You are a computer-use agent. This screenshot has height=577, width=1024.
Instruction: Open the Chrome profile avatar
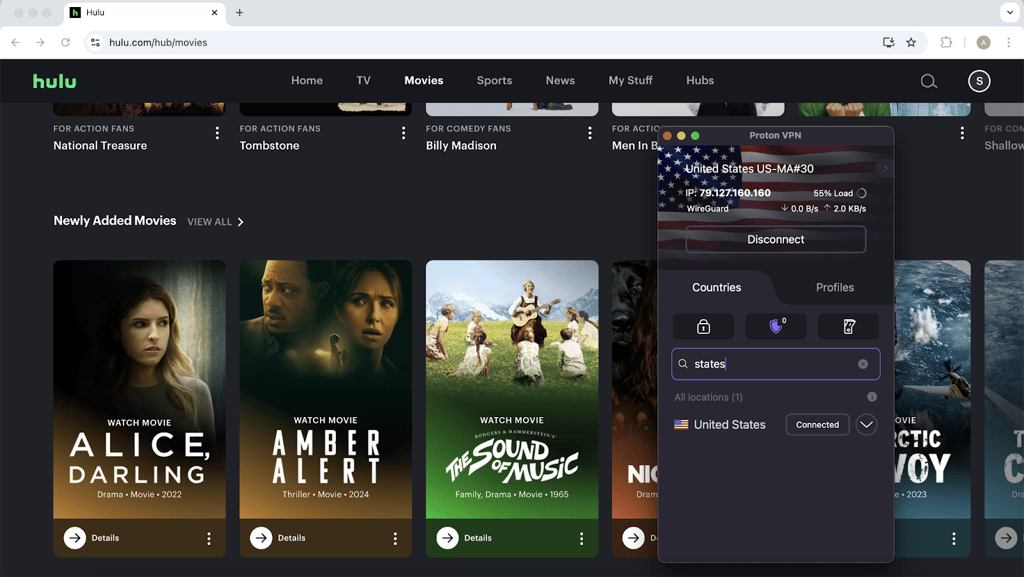click(x=983, y=42)
